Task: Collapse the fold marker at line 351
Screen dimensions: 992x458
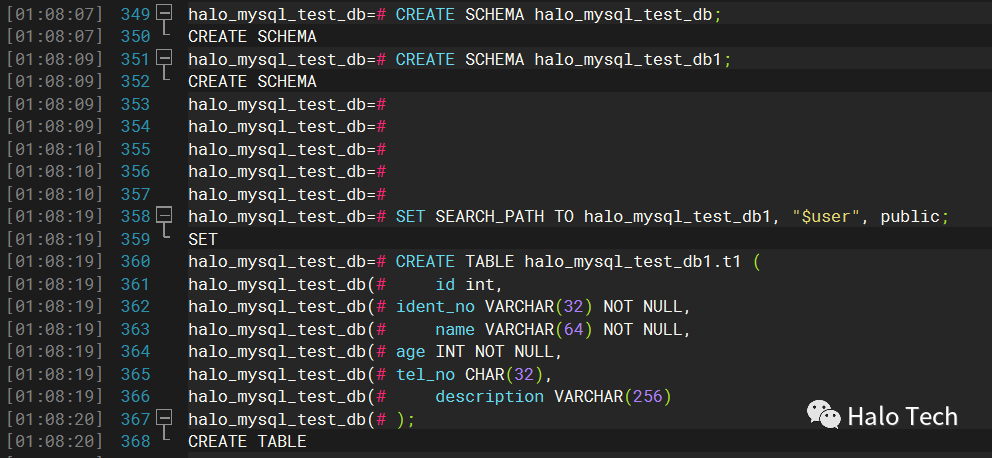Action: (164, 59)
